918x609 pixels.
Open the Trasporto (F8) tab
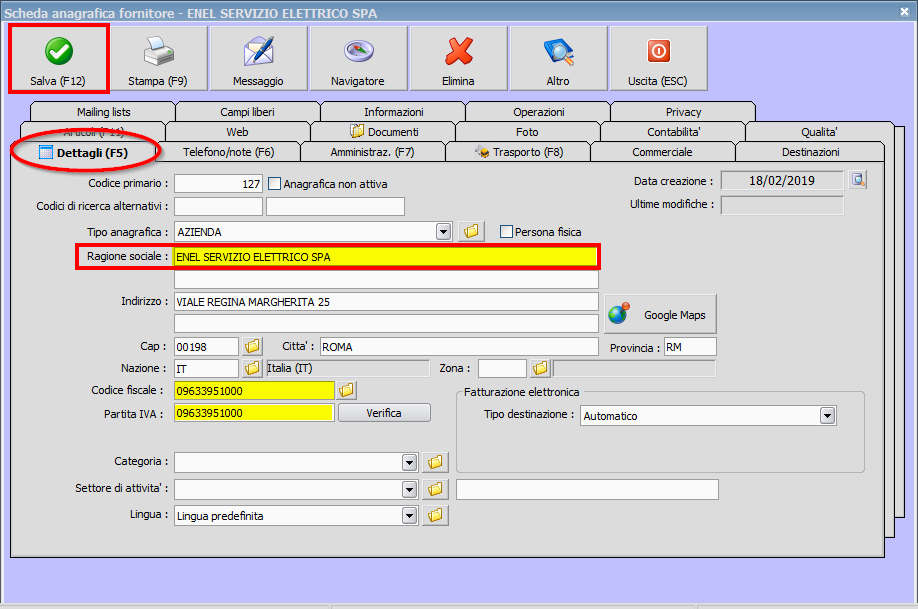[x=519, y=152]
